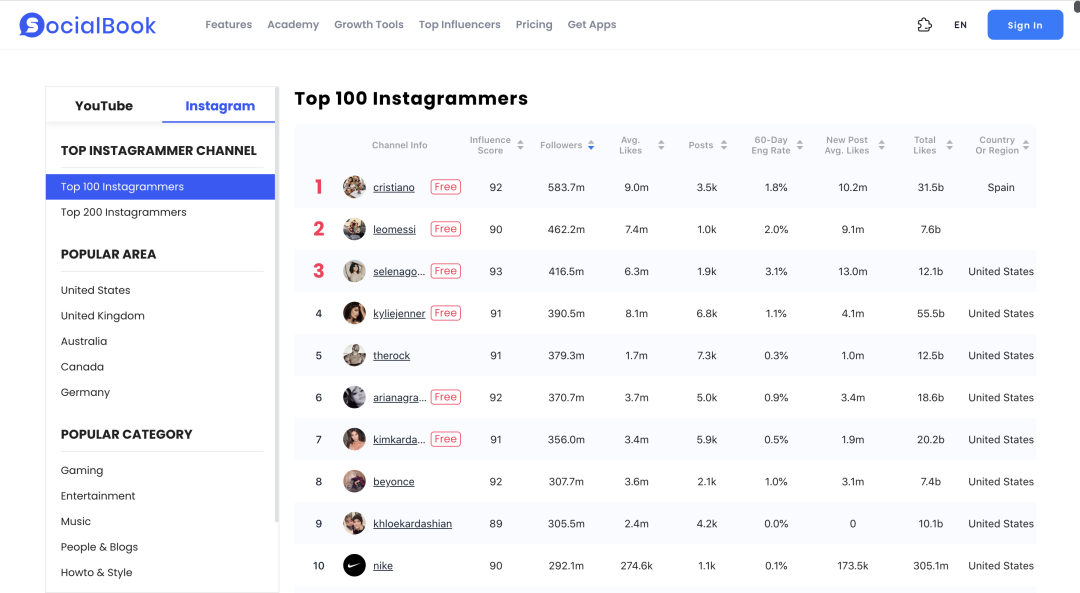The width and height of the screenshot is (1080, 593).
Task: Filter by Germany area
Action: (85, 392)
